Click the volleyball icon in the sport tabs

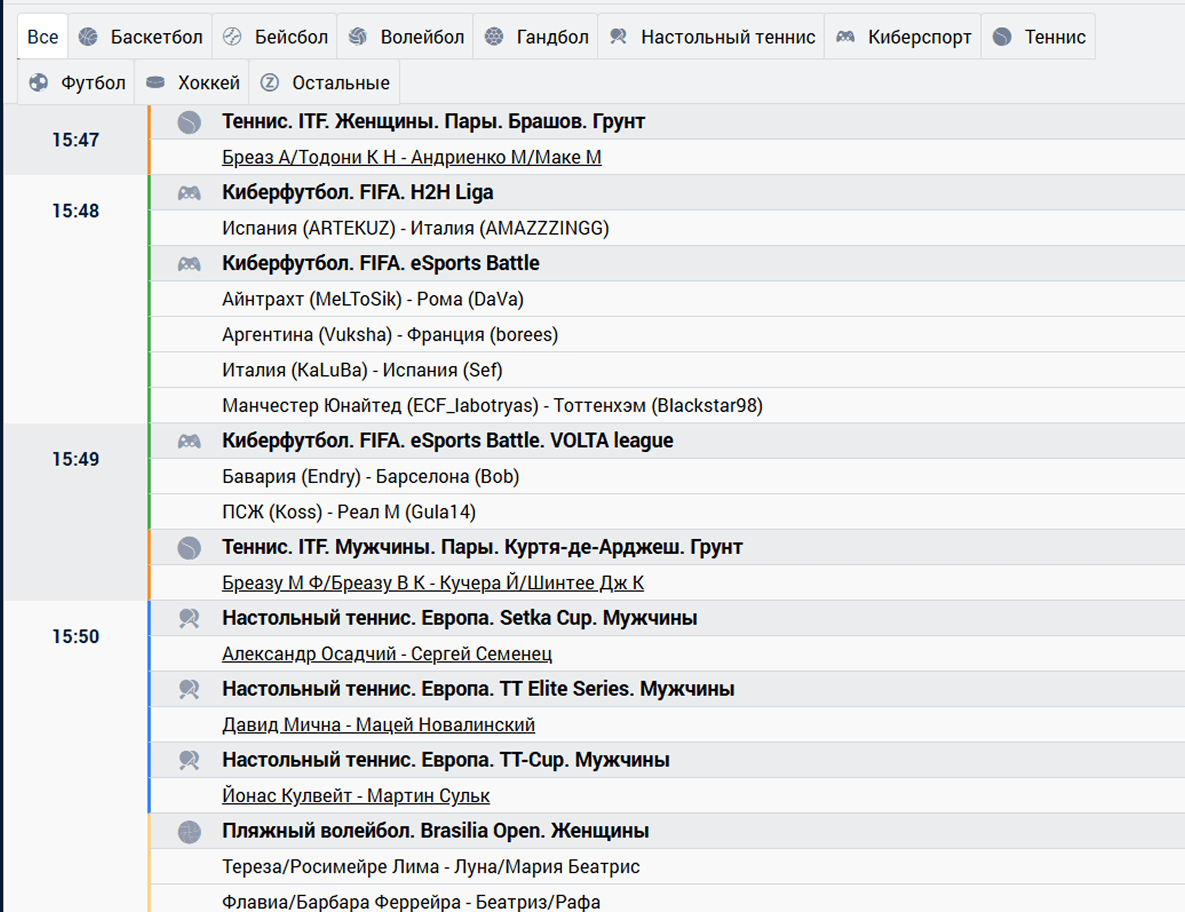tap(357, 37)
